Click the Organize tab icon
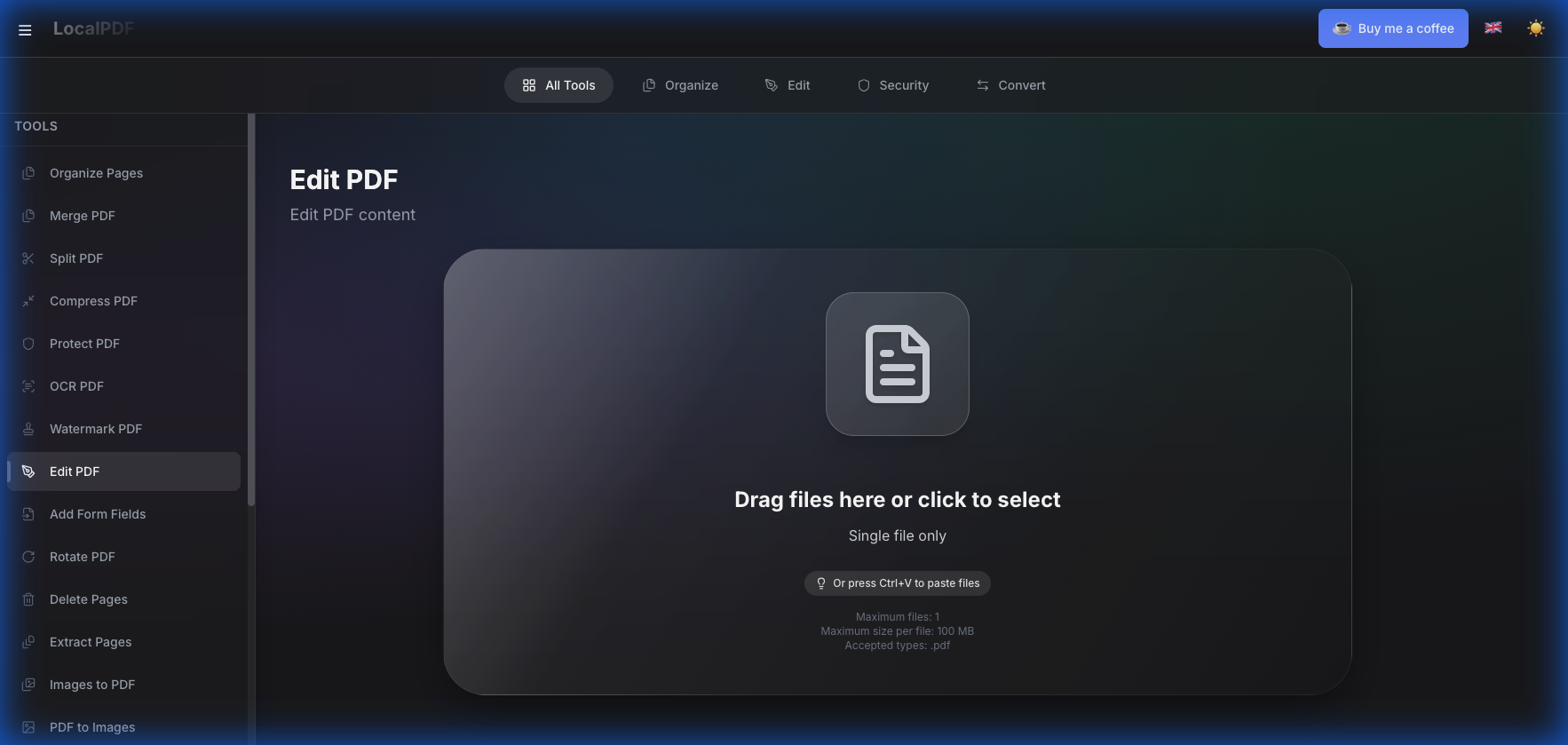Viewport: 1568px width, 745px height. coord(649,85)
